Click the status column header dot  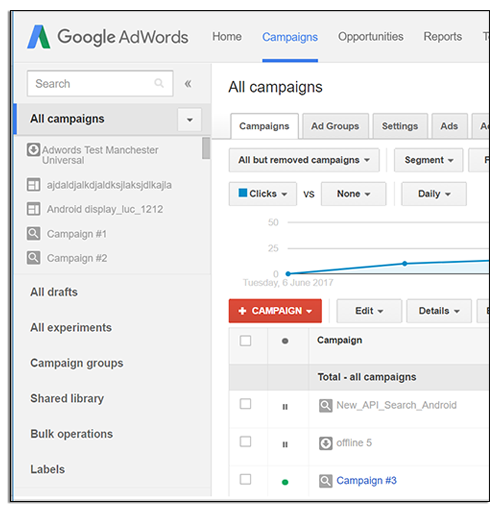(285, 341)
